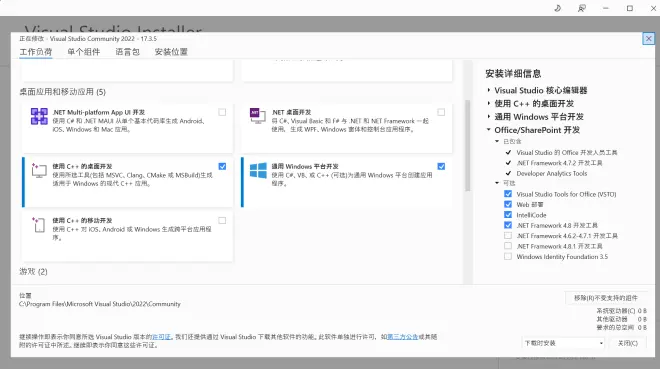Open the feedback icon in the title bar
660x369 pixels.
coord(582,8)
